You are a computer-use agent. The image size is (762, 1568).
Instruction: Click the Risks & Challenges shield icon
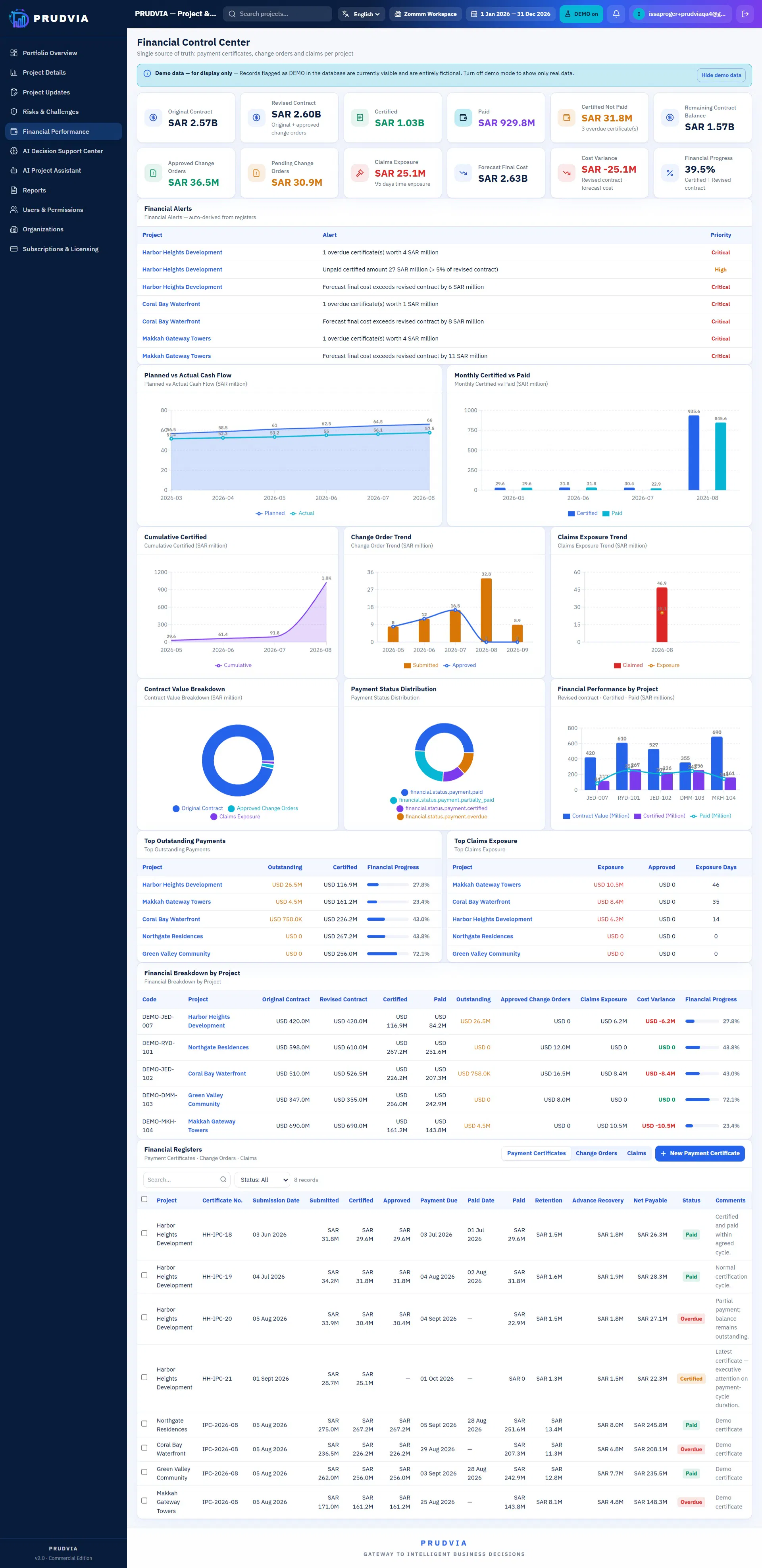coord(14,112)
